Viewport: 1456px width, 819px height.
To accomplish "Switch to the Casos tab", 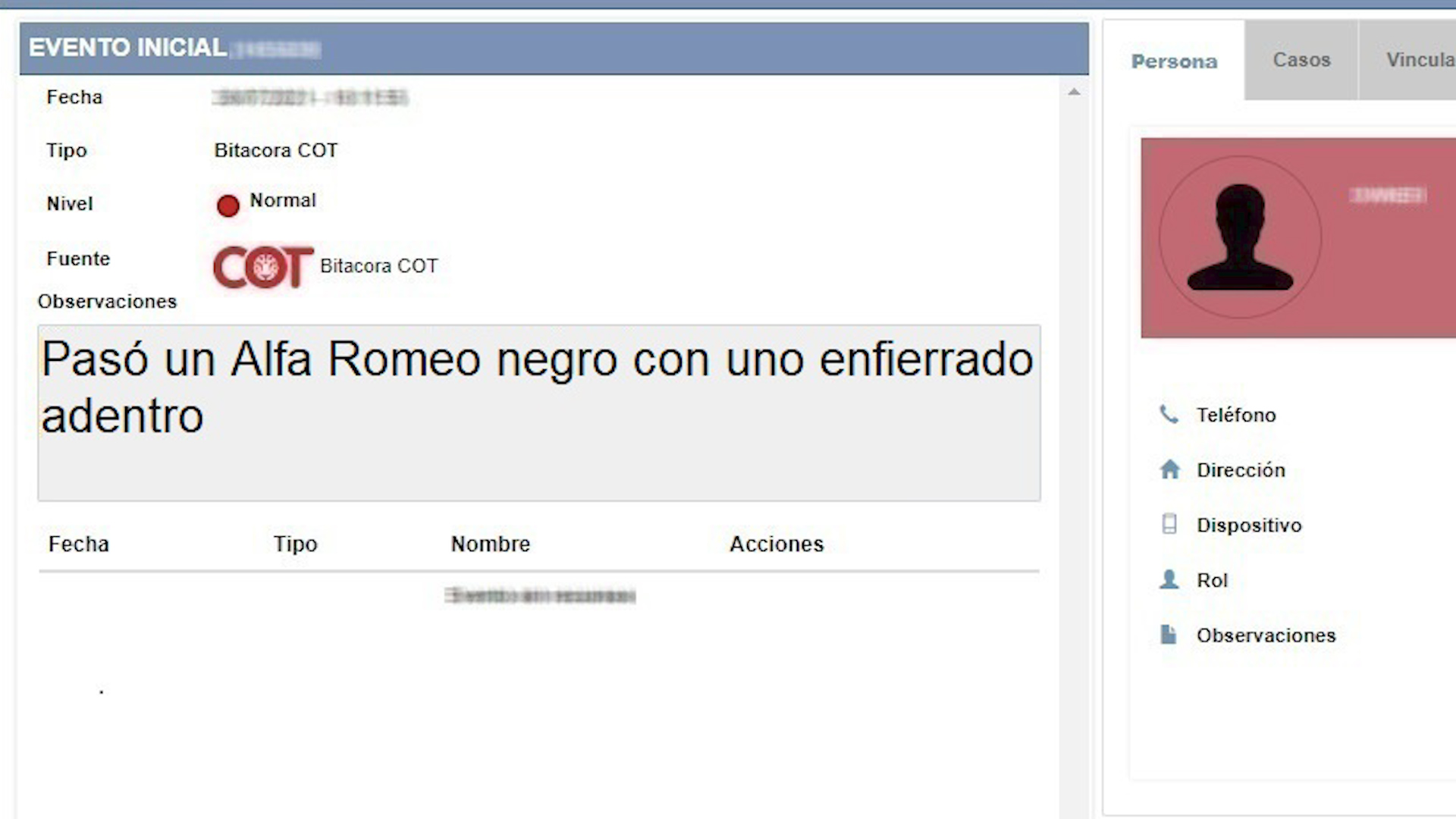I will pyautogui.click(x=1301, y=60).
